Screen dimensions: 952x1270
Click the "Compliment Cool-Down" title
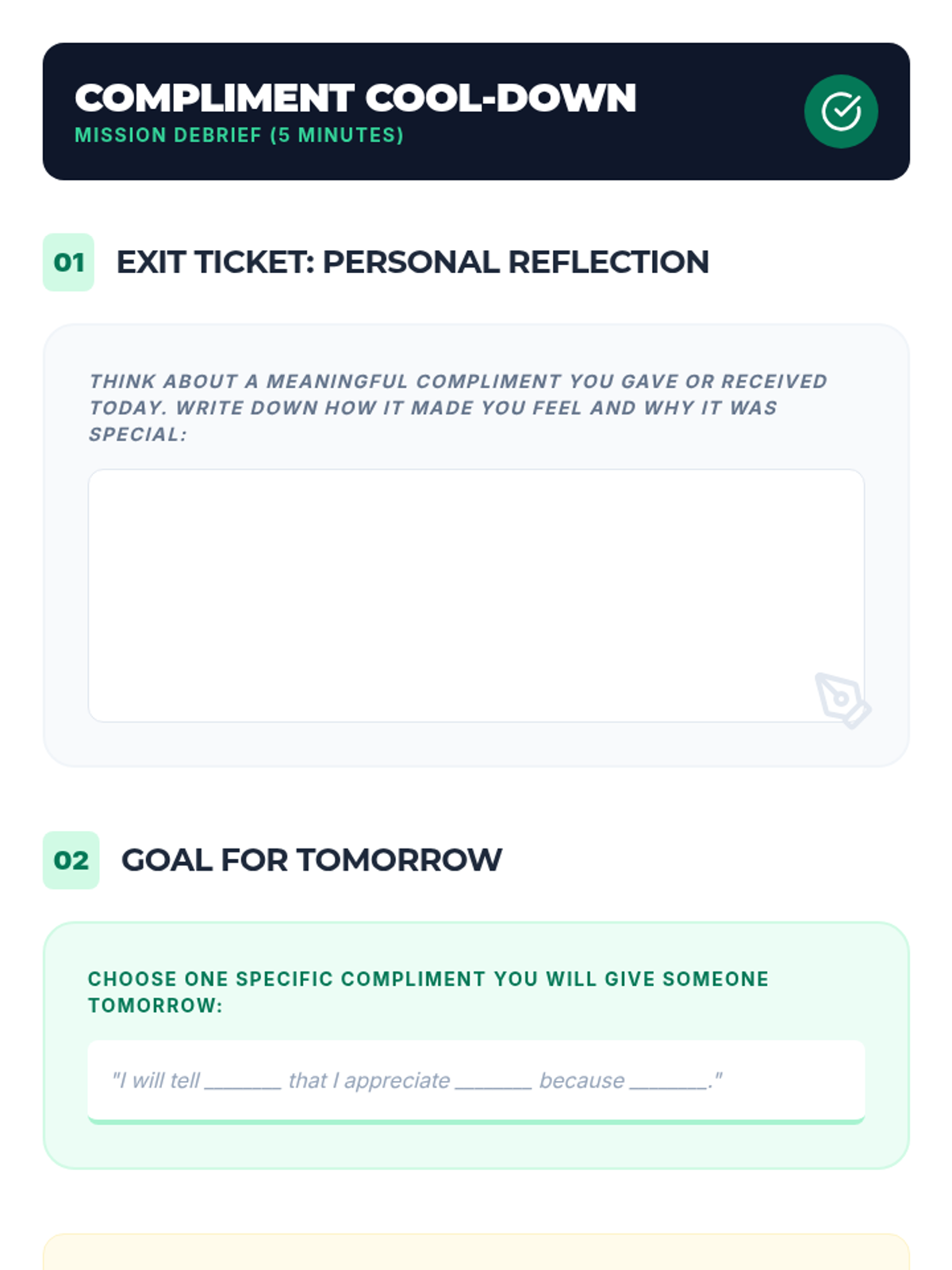355,98
